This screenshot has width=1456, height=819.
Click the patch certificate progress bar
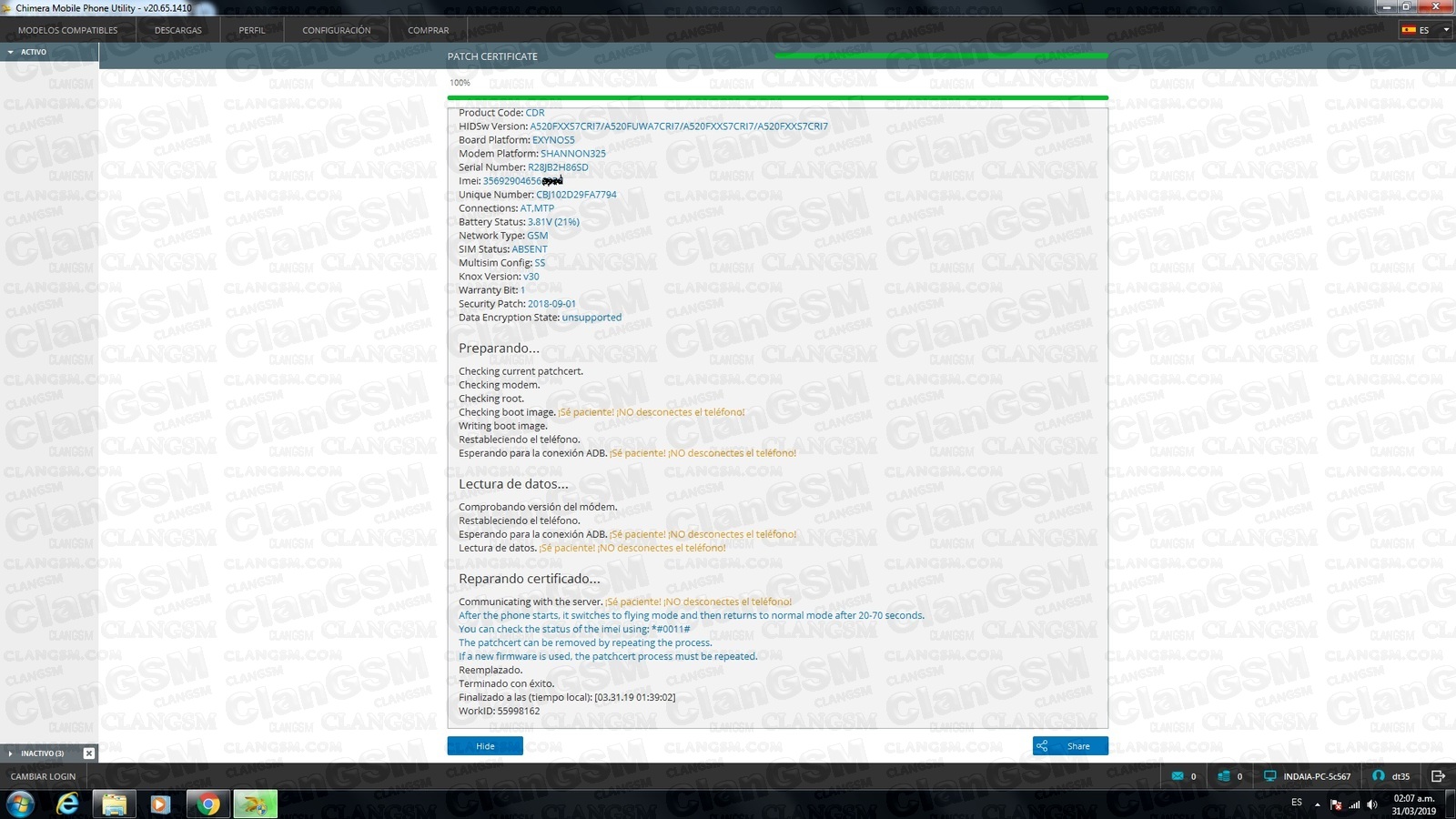point(777,97)
